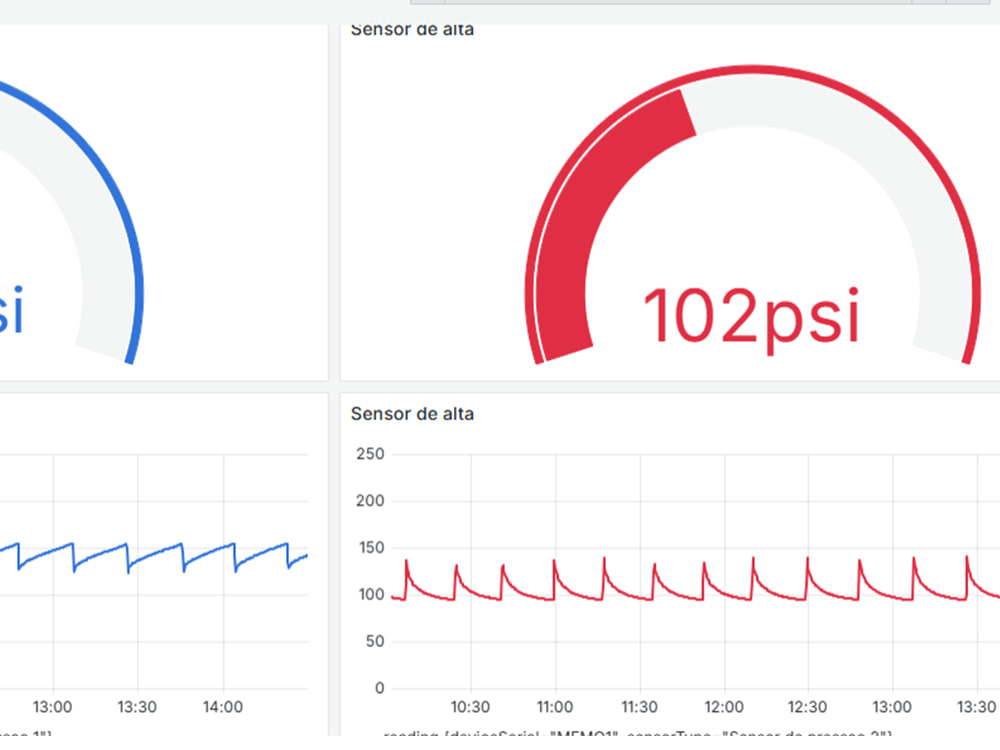Select the 0 y-axis label
The width and height of the screenshot is (1000, 750).
(379, 688)
